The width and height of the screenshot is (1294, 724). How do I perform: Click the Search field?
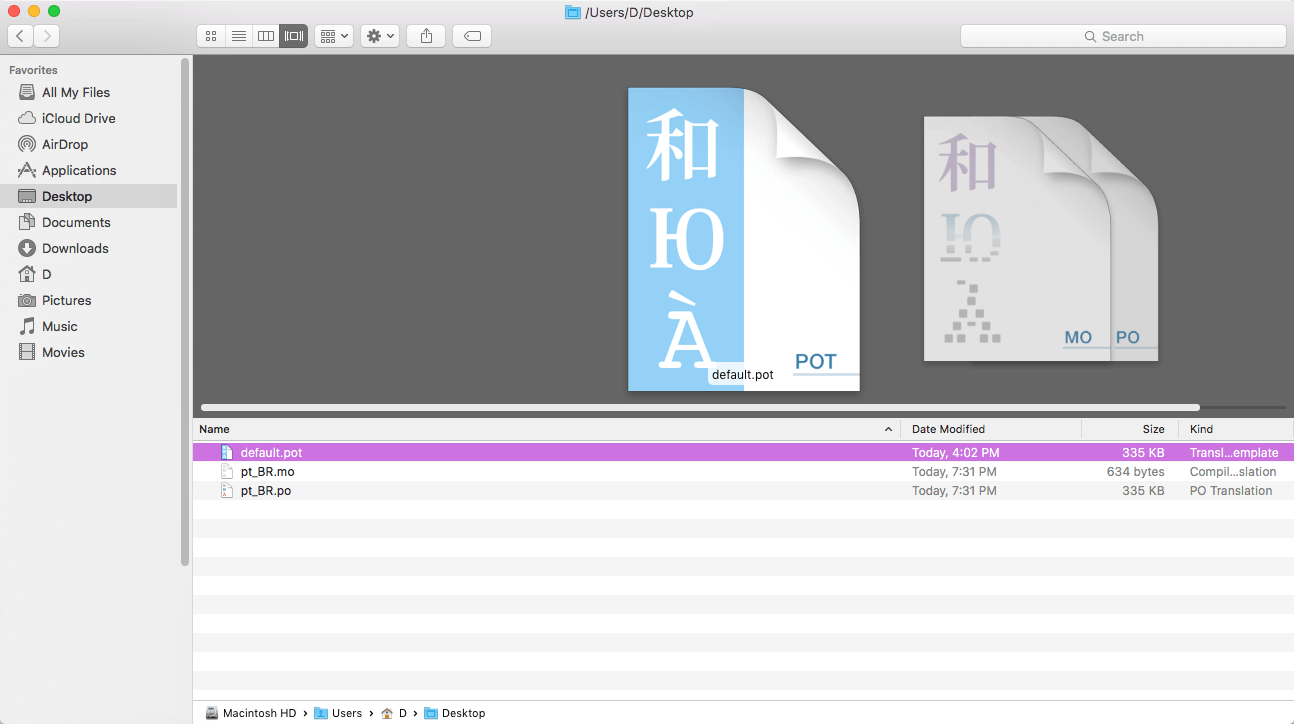click(1122, 36)
